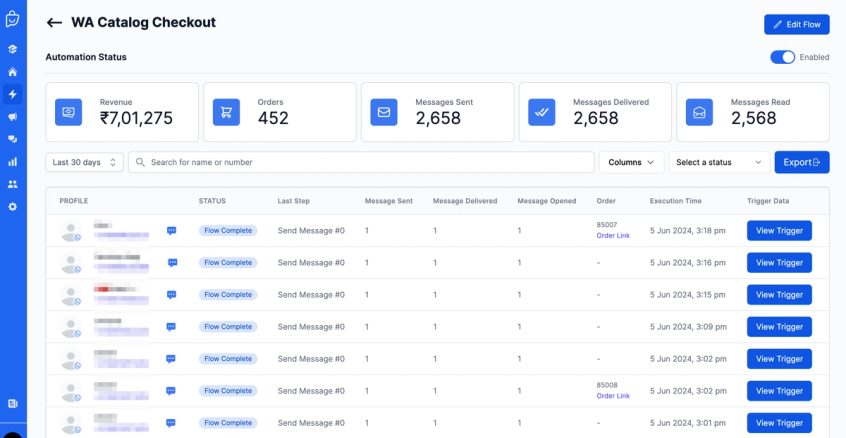Click the news document icon in sidebar
This screenshot has height=438, width=846.
[x=12, y=403]
